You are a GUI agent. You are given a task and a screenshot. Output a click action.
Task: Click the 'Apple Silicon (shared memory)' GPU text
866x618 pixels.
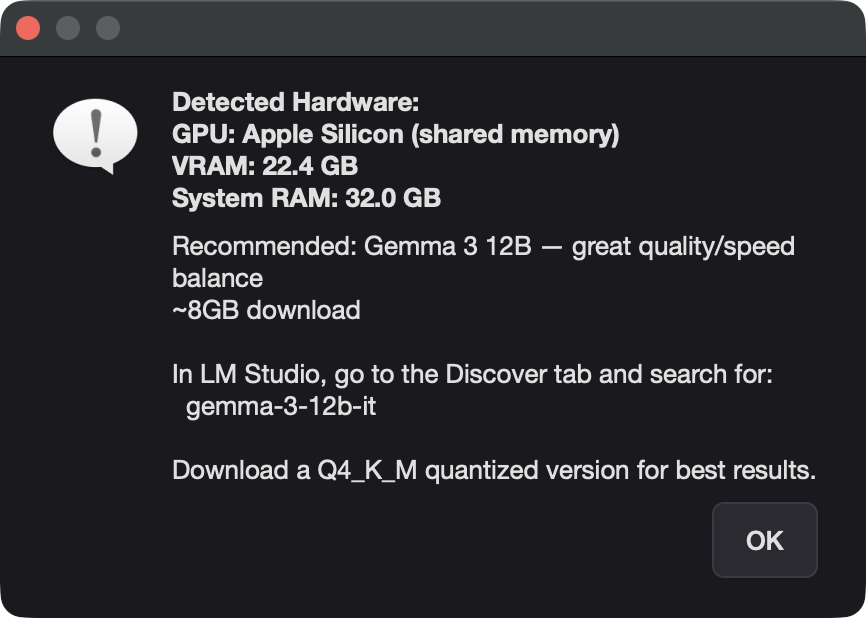[x=431, y=134]
